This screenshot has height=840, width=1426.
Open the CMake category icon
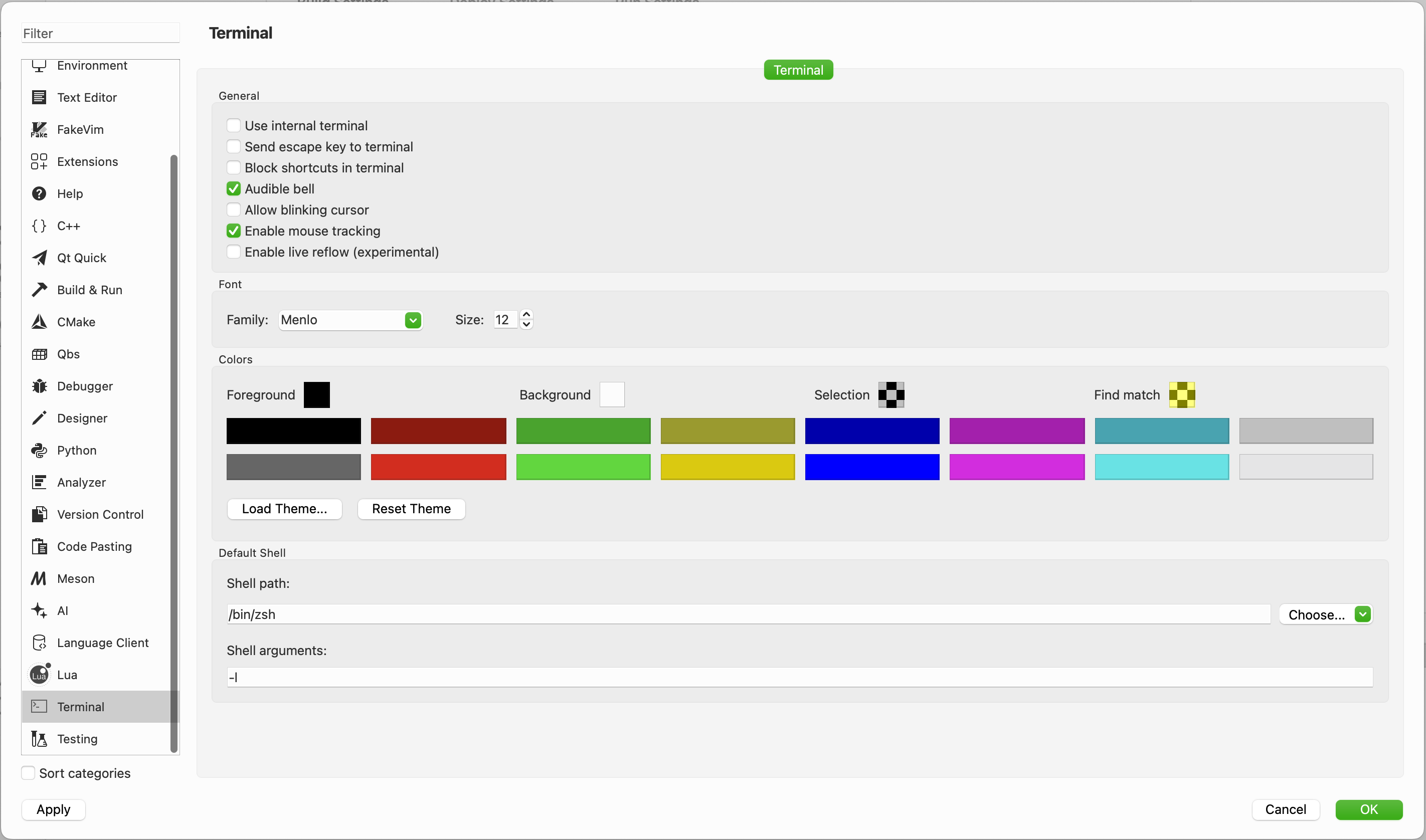(39, 322)
